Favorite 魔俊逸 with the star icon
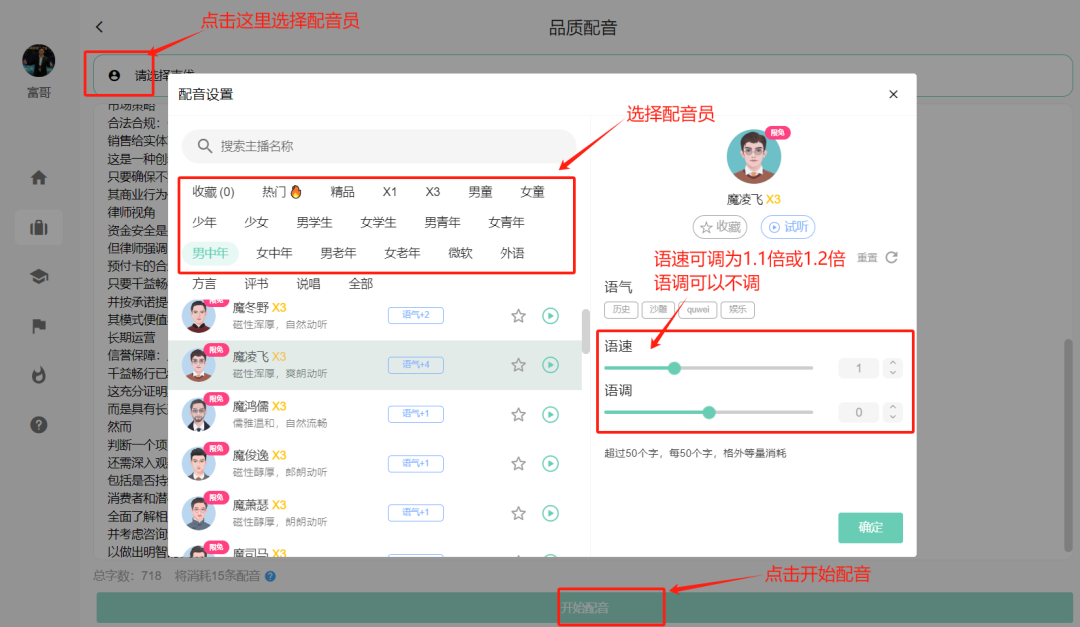1080x627 pixels. pyautogui.click(x=519, y=464)
